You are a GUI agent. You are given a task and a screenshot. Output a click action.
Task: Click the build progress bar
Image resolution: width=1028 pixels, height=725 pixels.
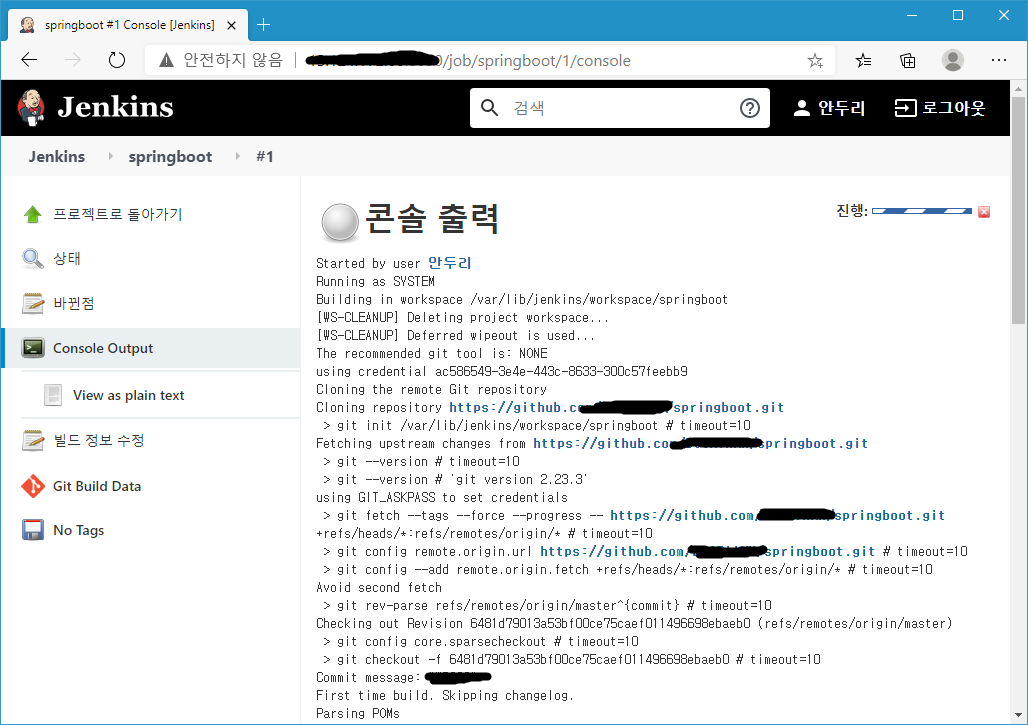tap(922, 211)
